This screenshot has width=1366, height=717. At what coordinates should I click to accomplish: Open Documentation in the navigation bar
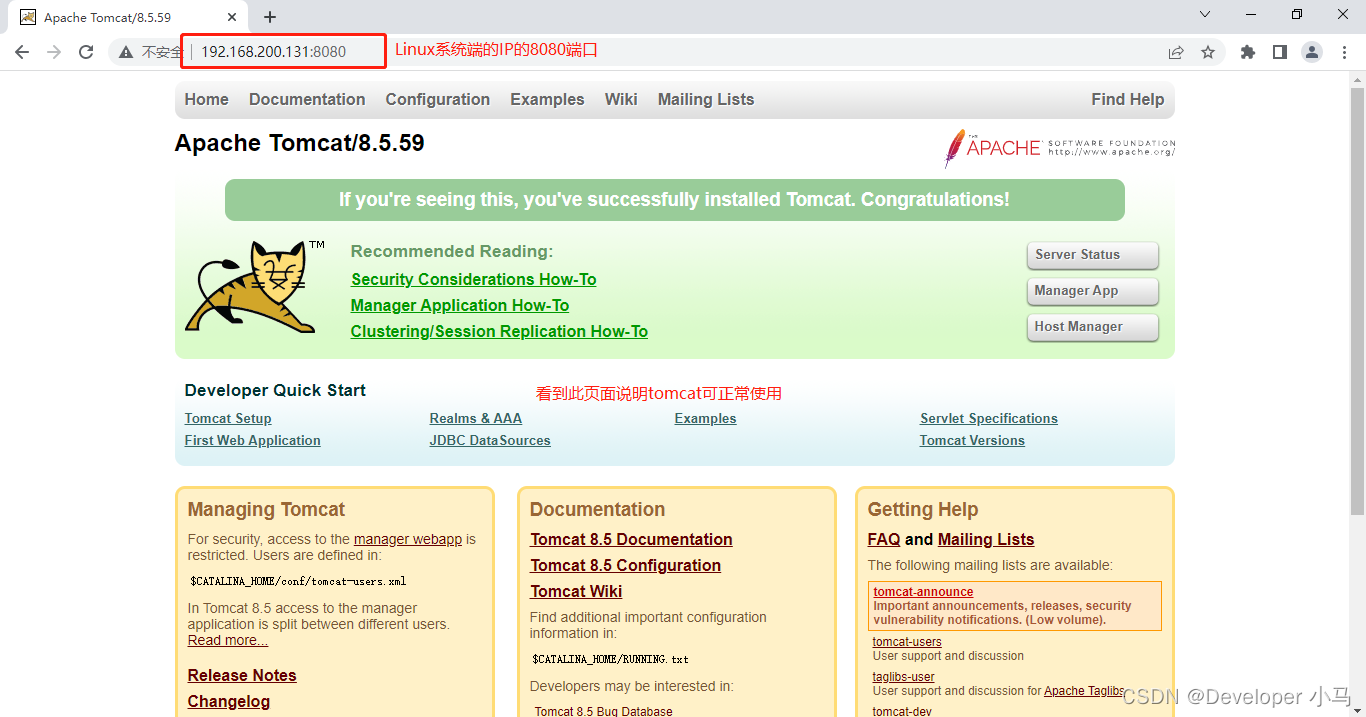tap(307, 99)
